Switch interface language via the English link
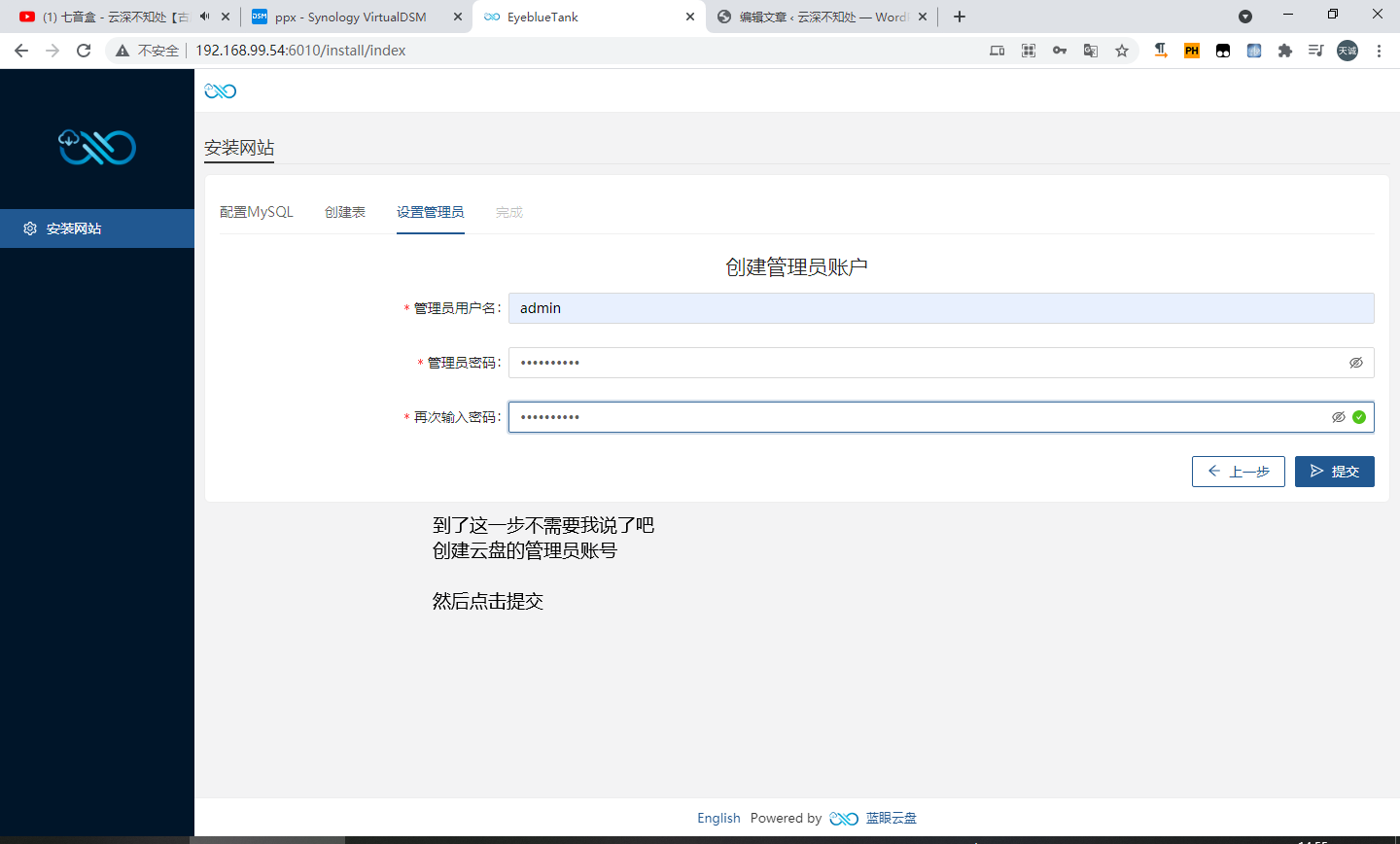Viewport: 1400px width, 844px height. coord(718,818)
